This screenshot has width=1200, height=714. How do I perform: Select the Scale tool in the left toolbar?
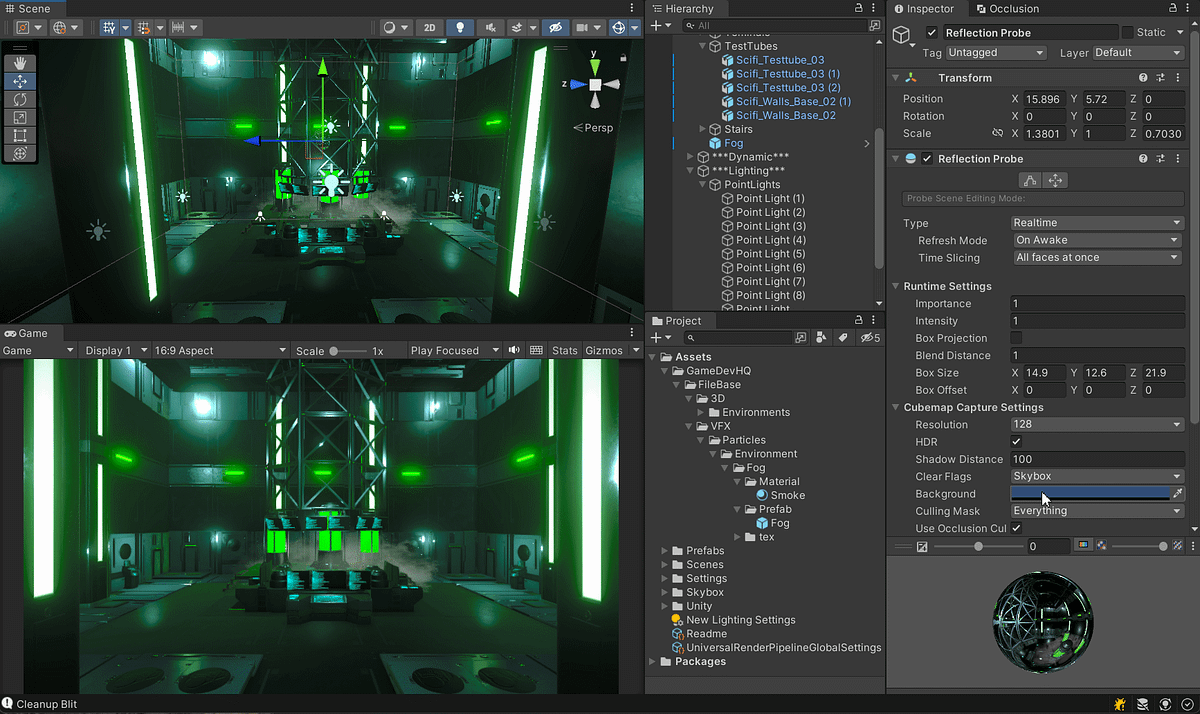click(20, 116)
